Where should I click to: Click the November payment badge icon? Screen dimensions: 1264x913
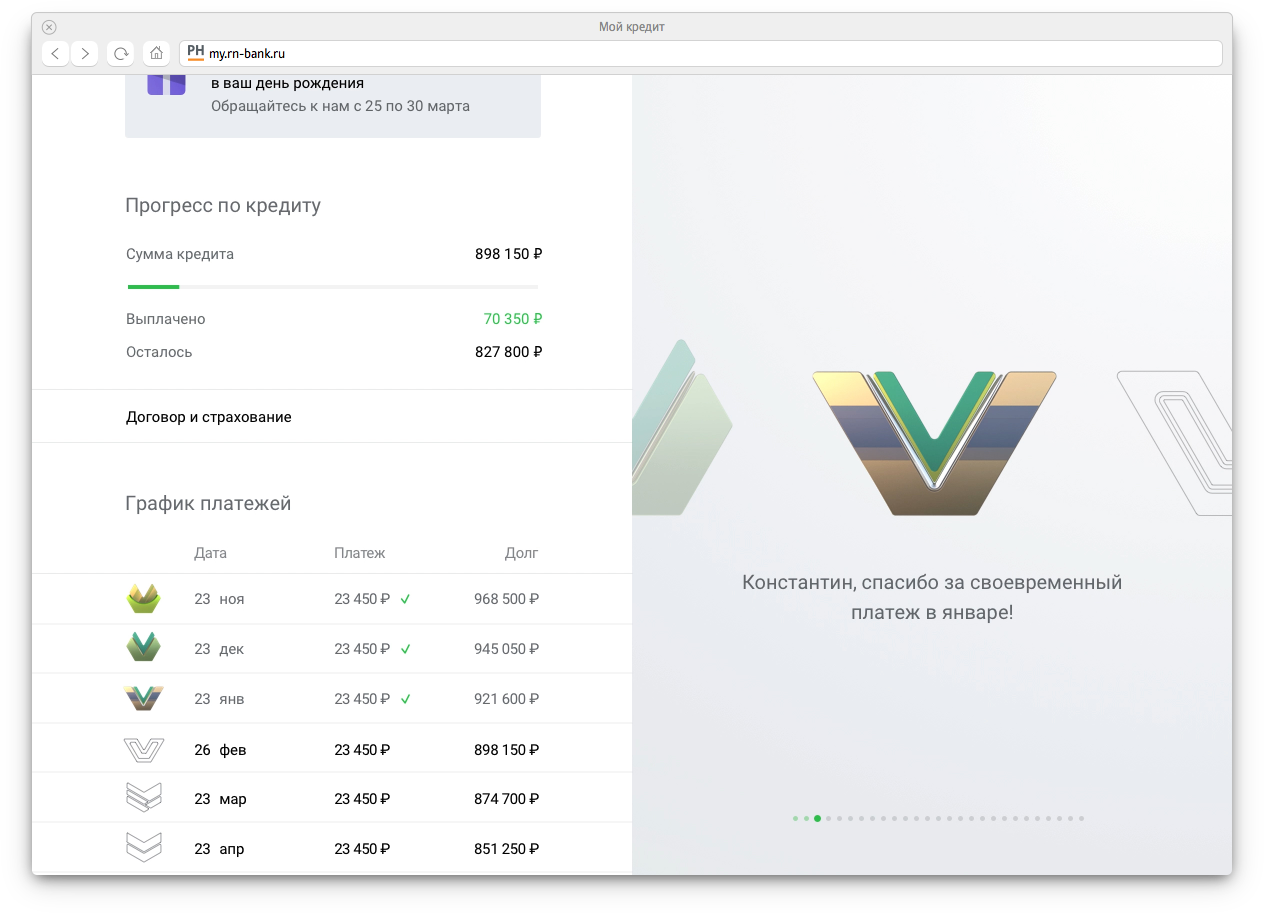[144, 599]
